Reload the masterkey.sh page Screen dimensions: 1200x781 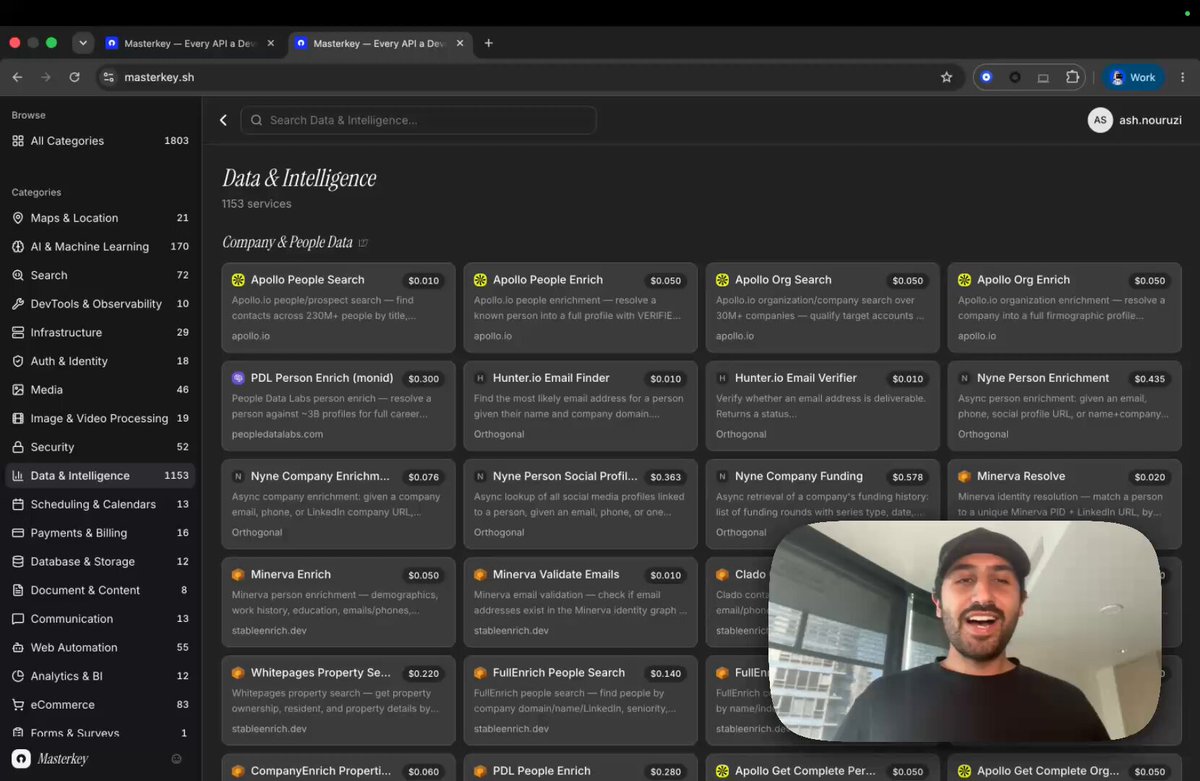tap(74, 77)
